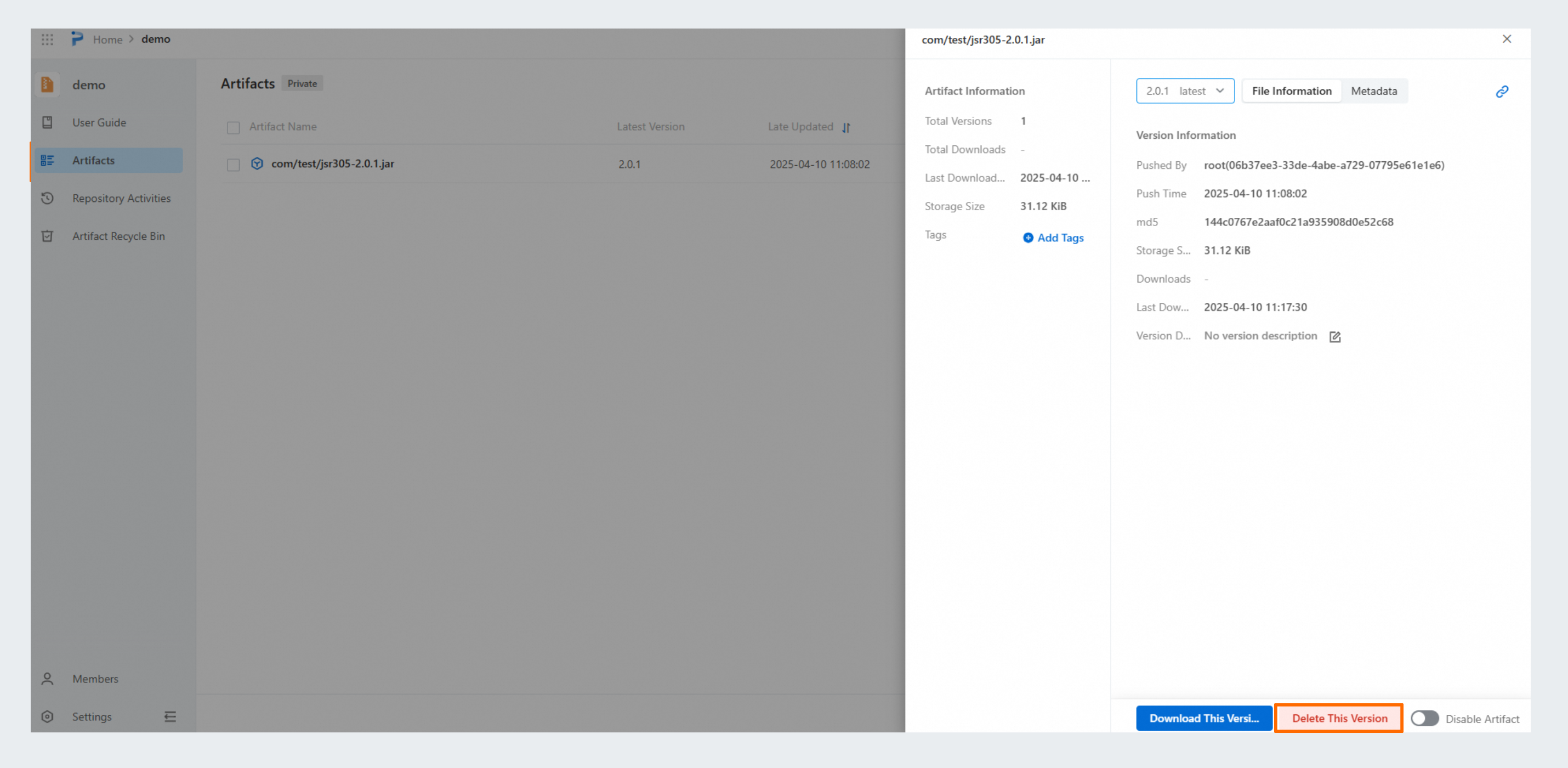Click the Members person icon

pyautogui.click(x=48, y=679)
